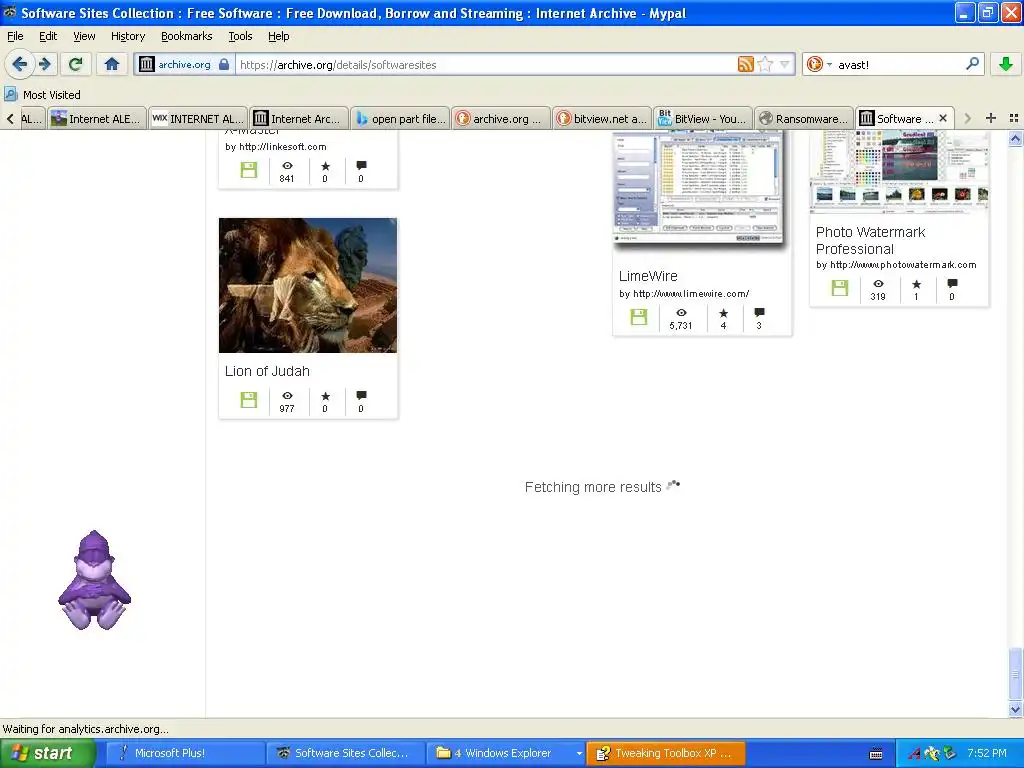1024x768 pixels.
Task: Open a new tab with plus
Action: coord(991,118)
